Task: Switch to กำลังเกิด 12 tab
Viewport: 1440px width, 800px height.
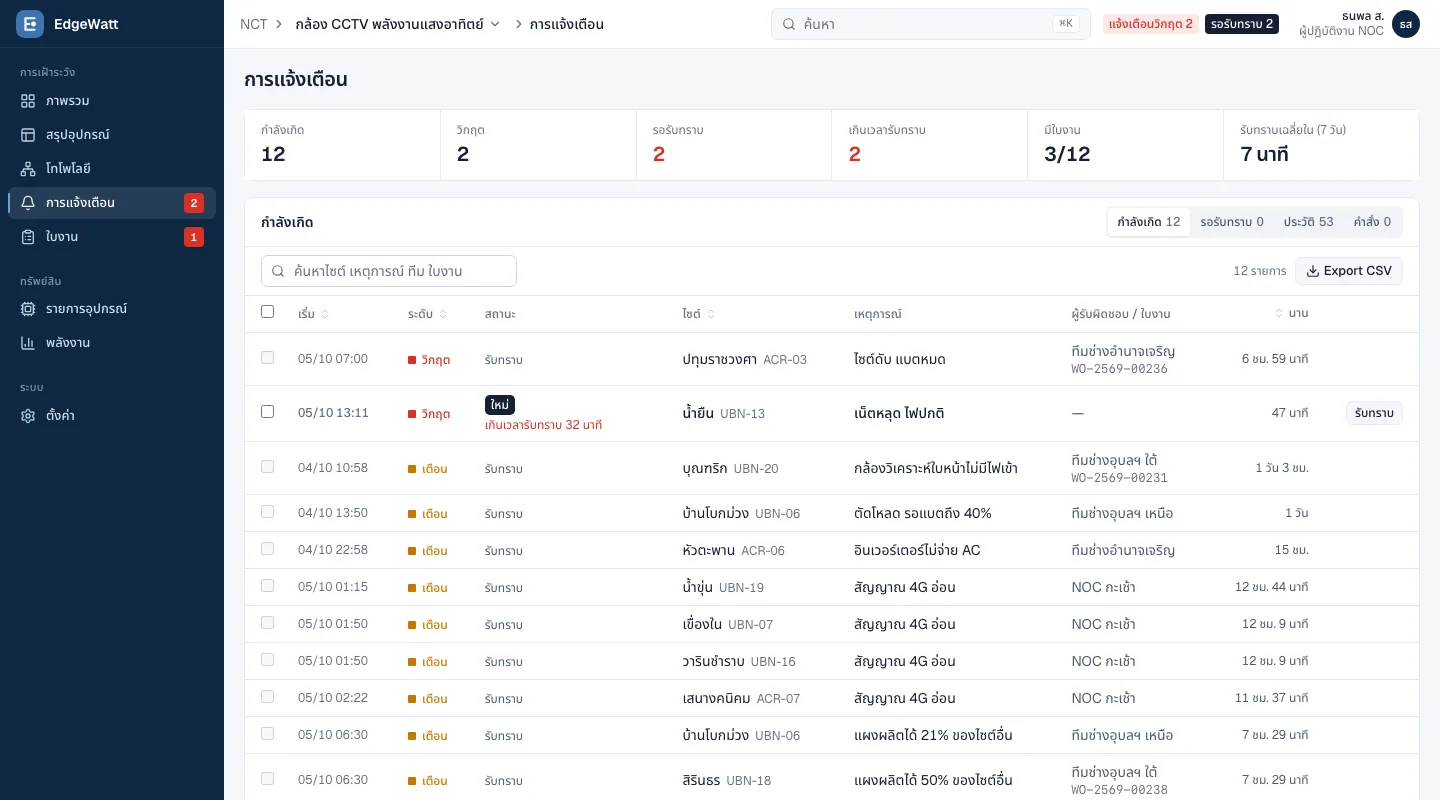Action: coord(1149,222)
